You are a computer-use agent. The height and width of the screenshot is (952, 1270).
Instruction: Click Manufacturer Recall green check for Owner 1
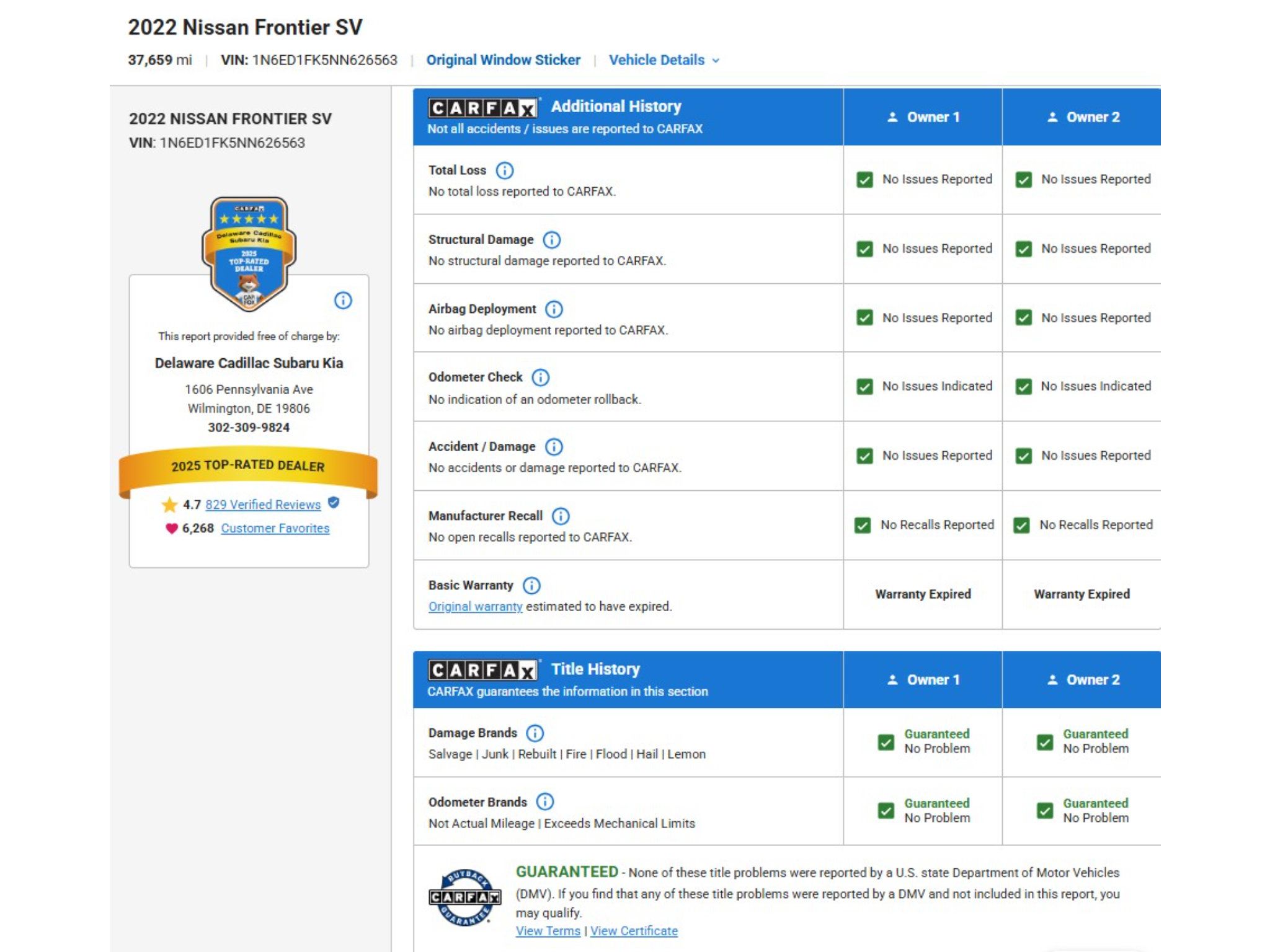click(x=863, y=526)
